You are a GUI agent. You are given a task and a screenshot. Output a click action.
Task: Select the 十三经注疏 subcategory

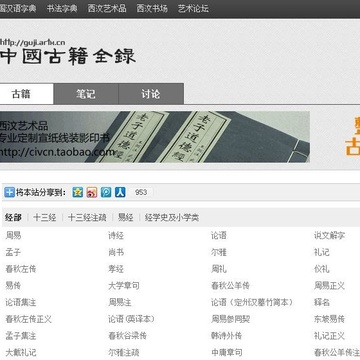click(x=87, y=218)
